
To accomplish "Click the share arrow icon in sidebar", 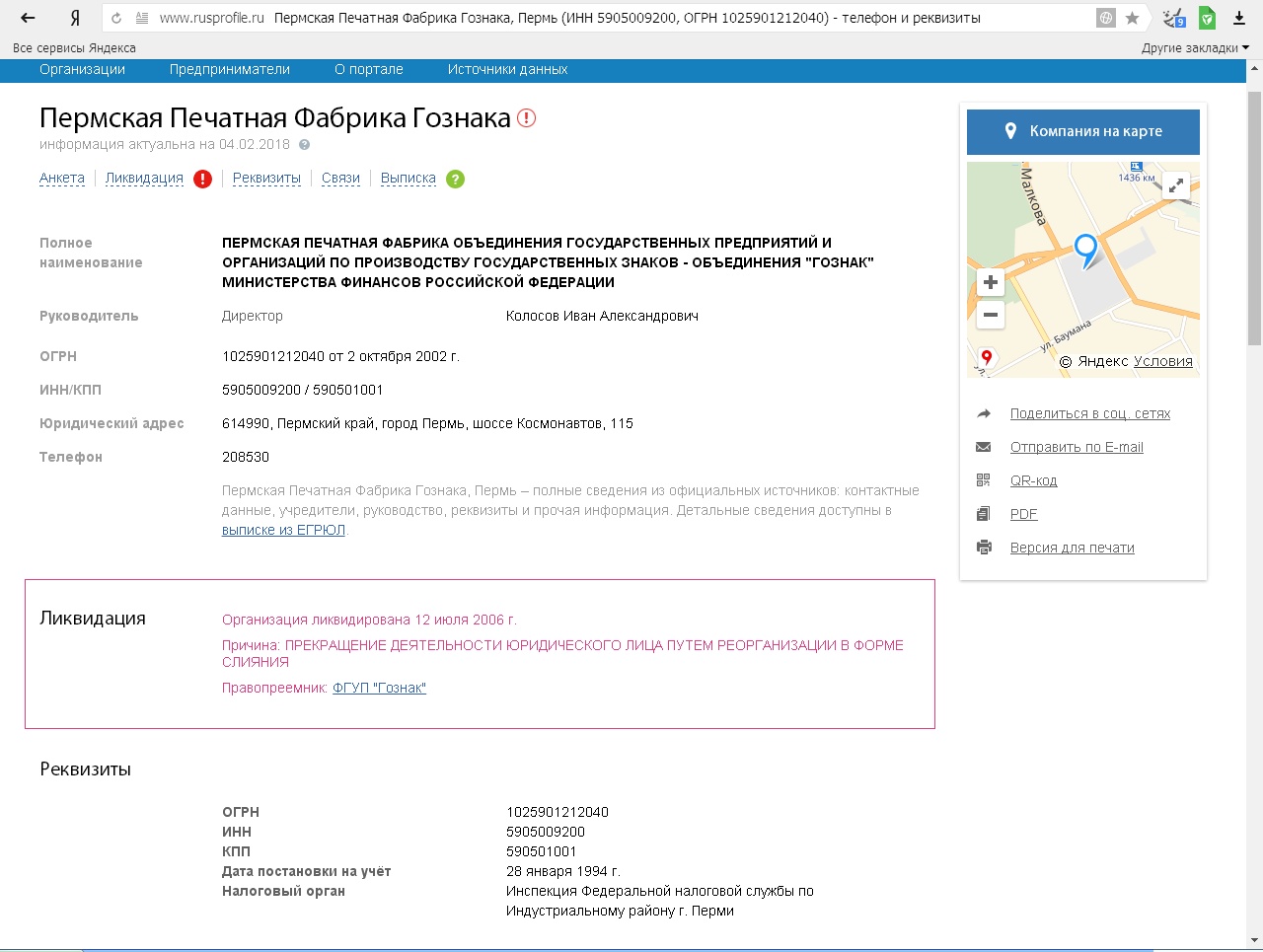I will coord(984,414).
